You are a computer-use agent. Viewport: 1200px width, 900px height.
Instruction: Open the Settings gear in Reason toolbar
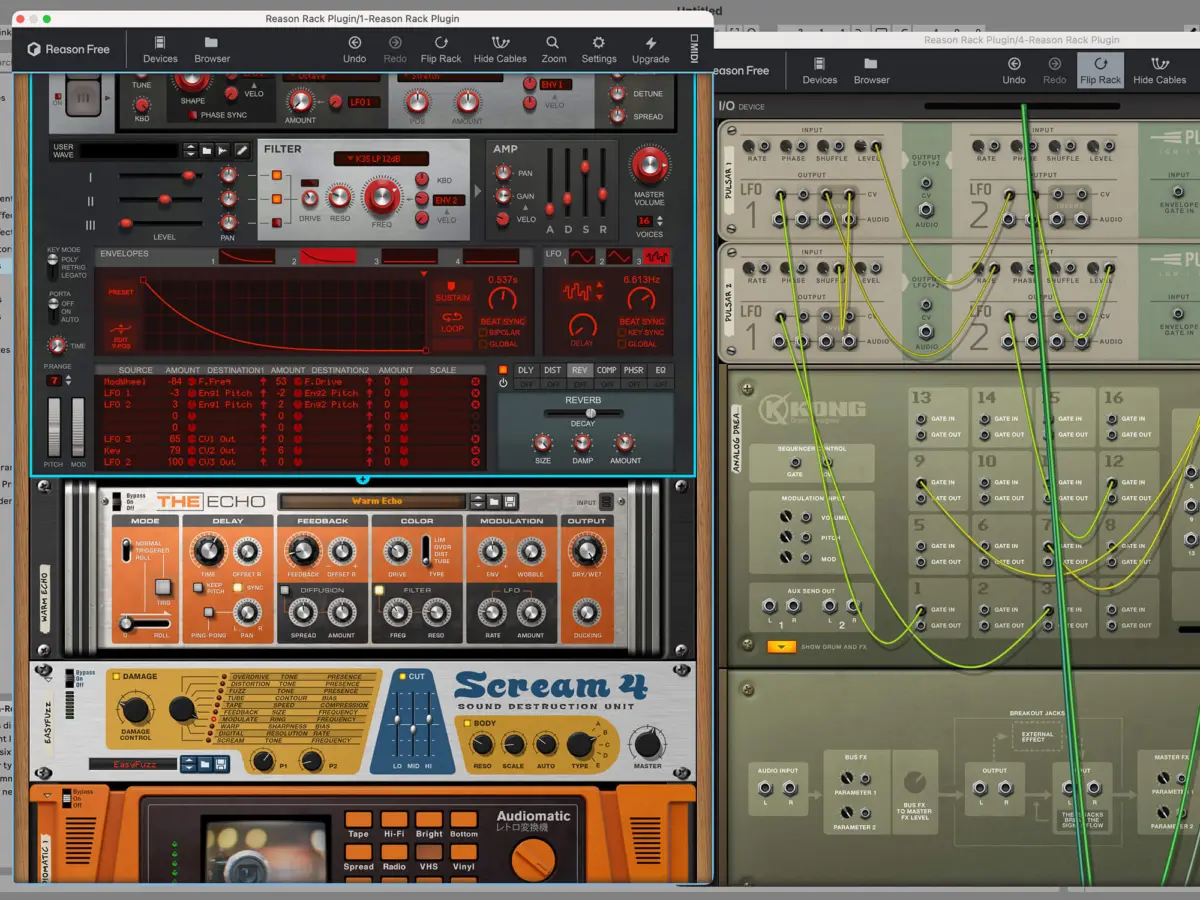coord(599,49)
